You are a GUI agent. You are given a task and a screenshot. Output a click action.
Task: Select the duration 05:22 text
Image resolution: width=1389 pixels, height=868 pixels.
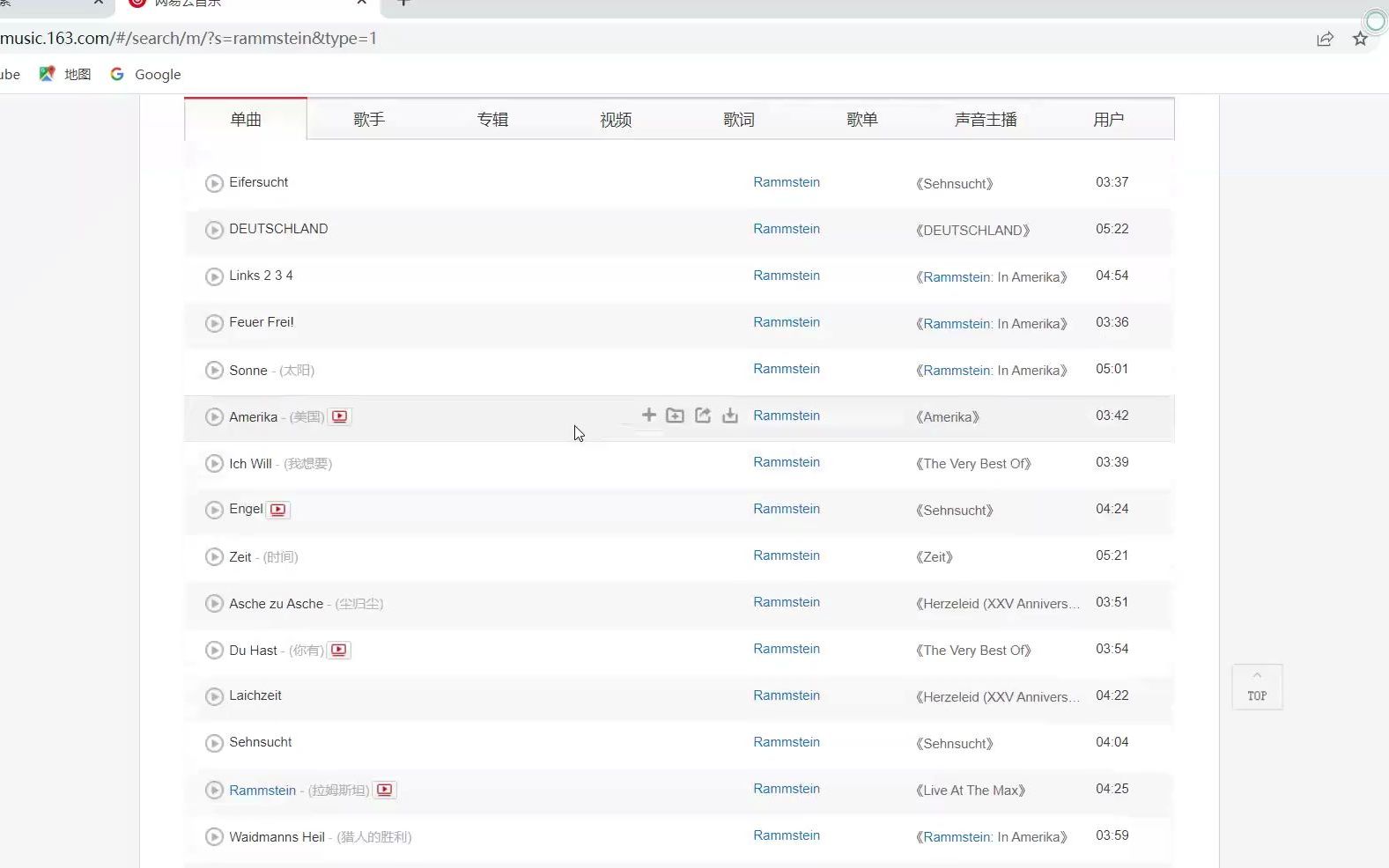coord(1112,229)
